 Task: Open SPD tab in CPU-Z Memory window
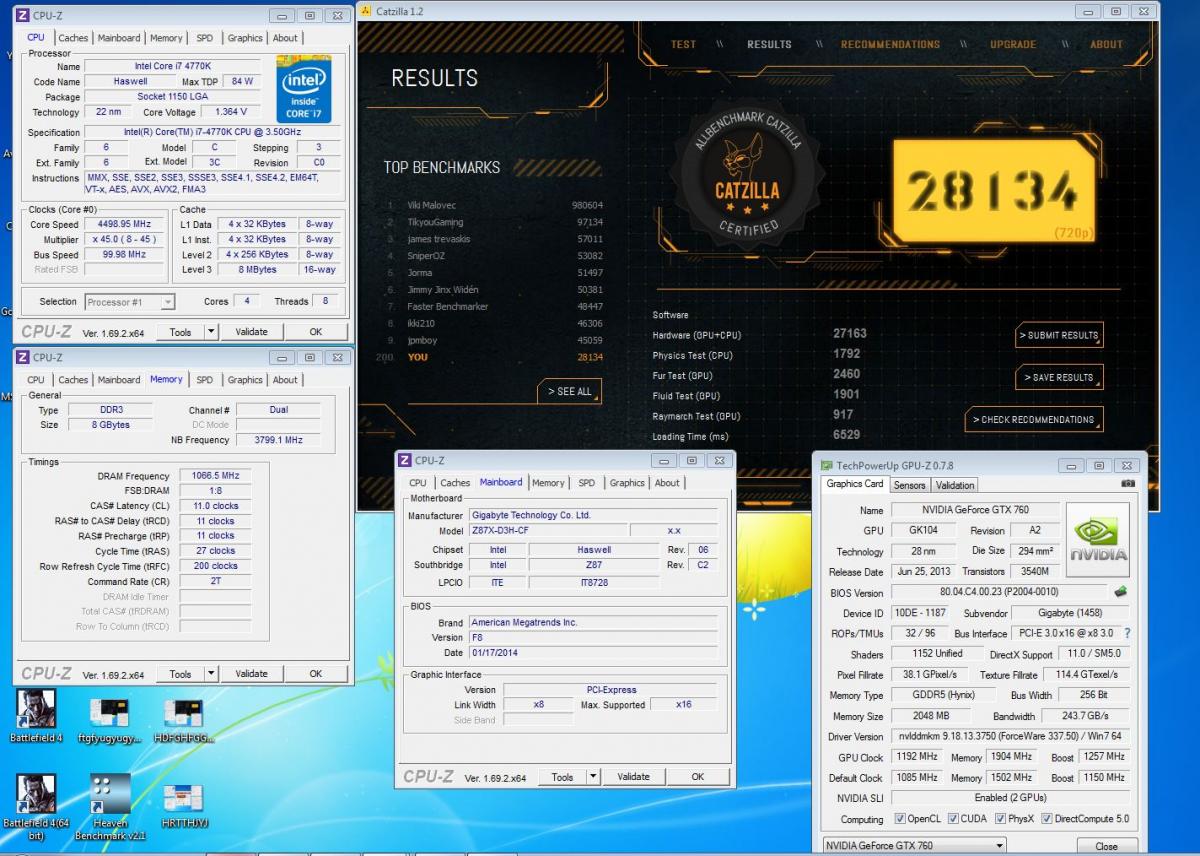click(x=205, y=380)
